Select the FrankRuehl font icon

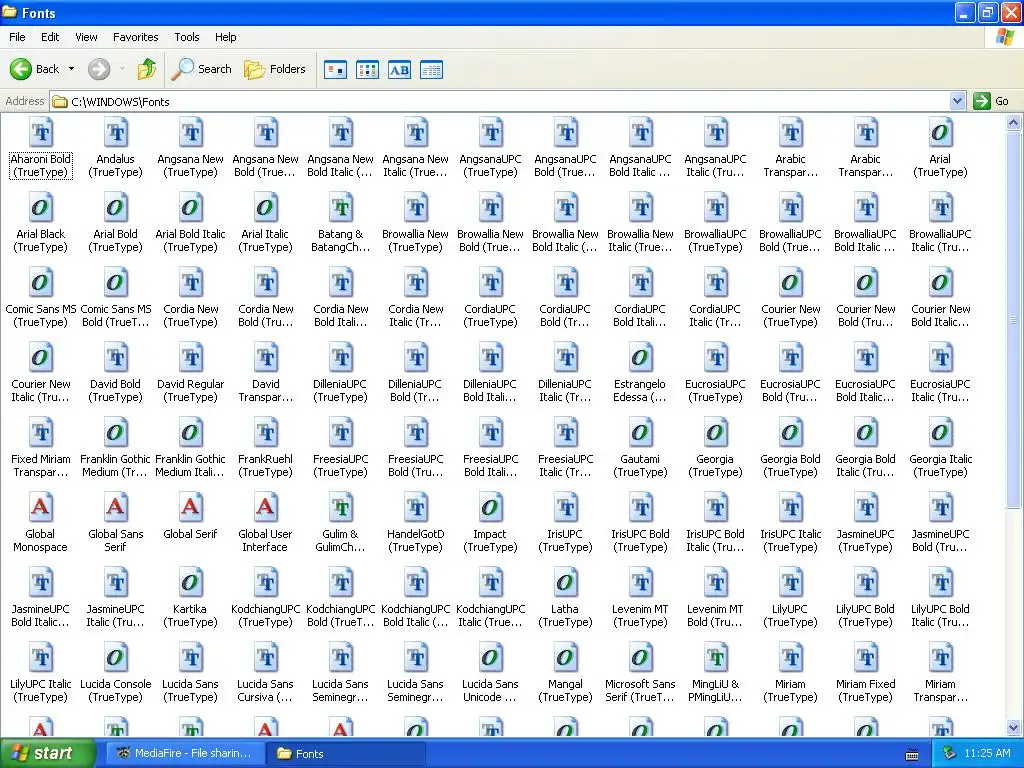265,434
